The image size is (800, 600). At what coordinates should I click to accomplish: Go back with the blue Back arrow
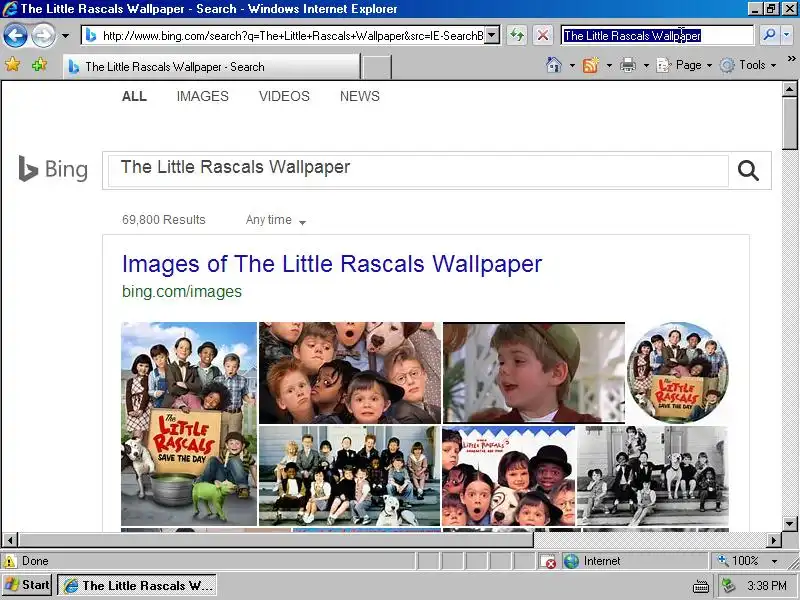[15, 36]
